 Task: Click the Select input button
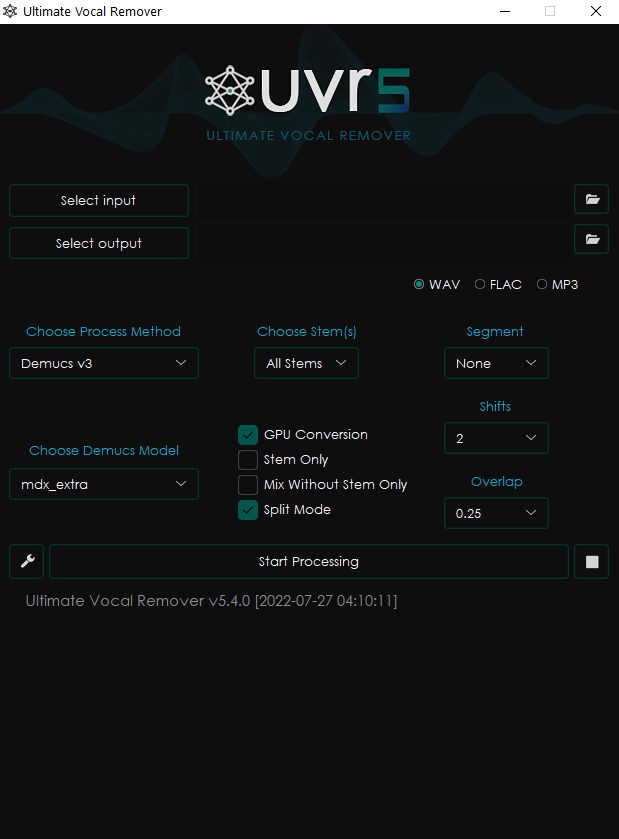99,200
